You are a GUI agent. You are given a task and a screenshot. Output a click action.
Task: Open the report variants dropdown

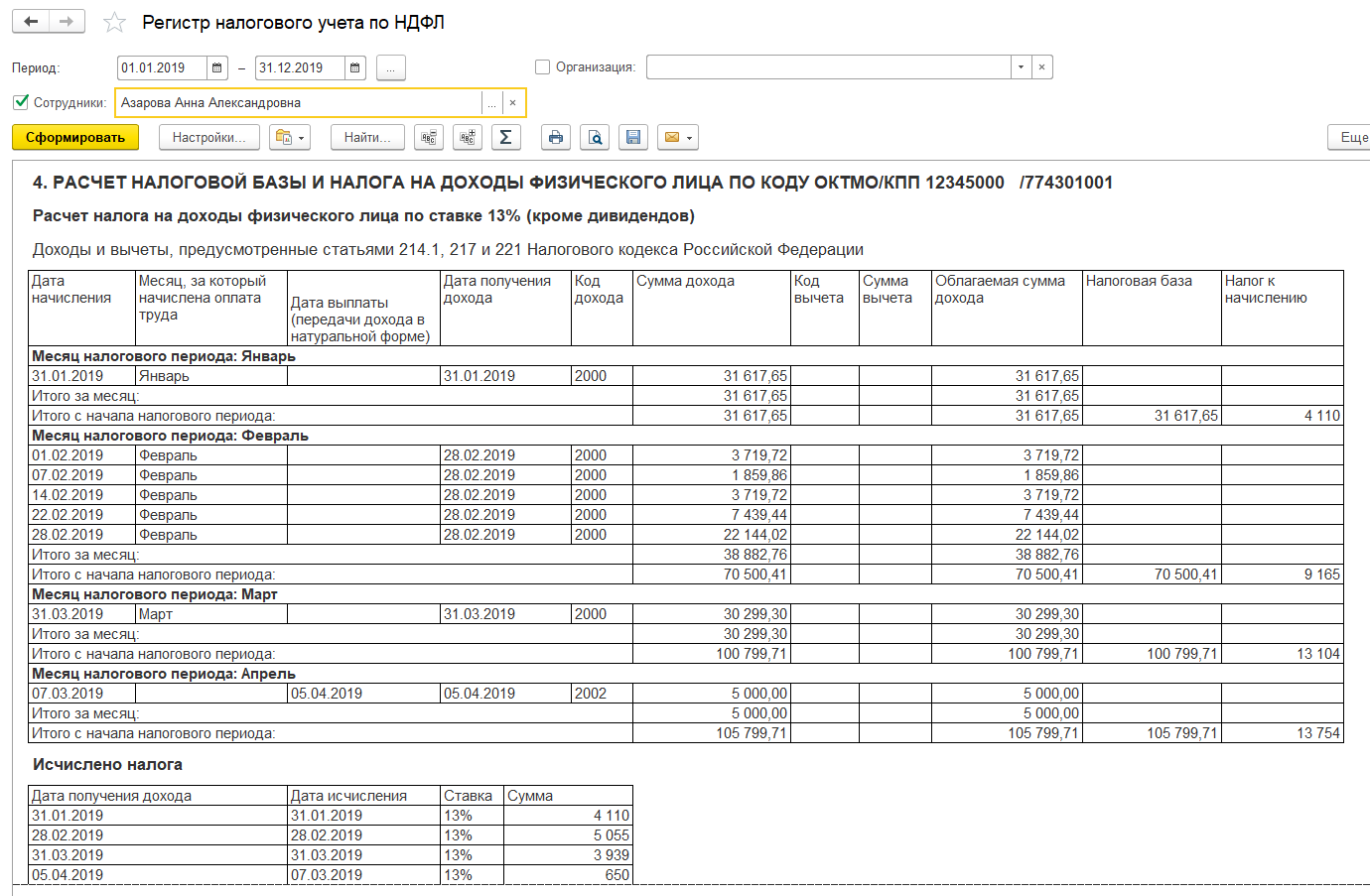tap(290, 137)
